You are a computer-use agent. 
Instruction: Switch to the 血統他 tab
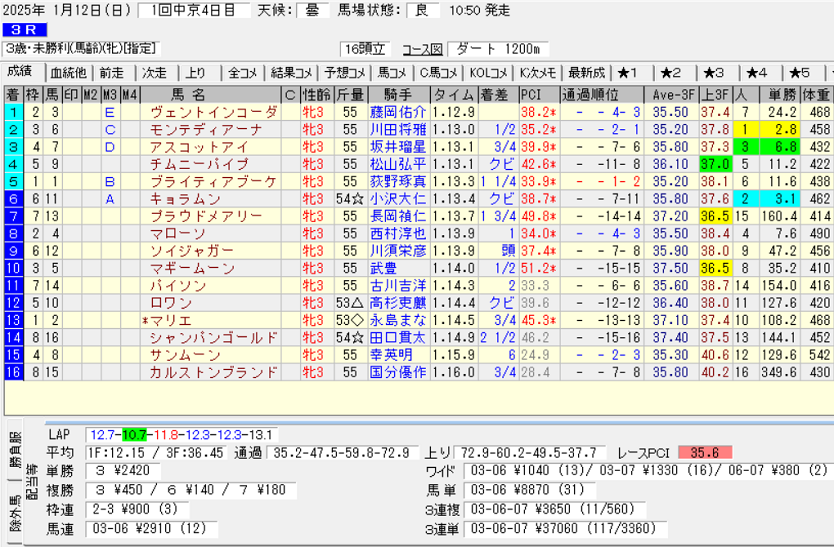pyautogui.click(x=68, y=72)
